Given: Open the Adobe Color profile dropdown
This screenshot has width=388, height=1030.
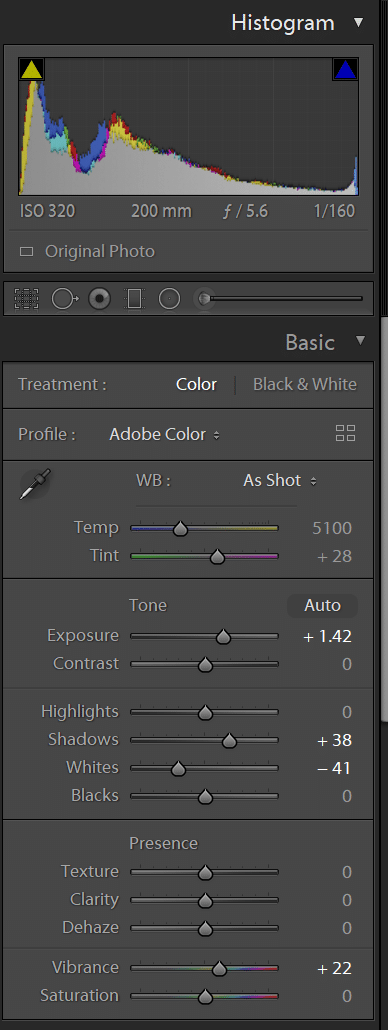Looking at the screenshot, I should pos(164,435).
